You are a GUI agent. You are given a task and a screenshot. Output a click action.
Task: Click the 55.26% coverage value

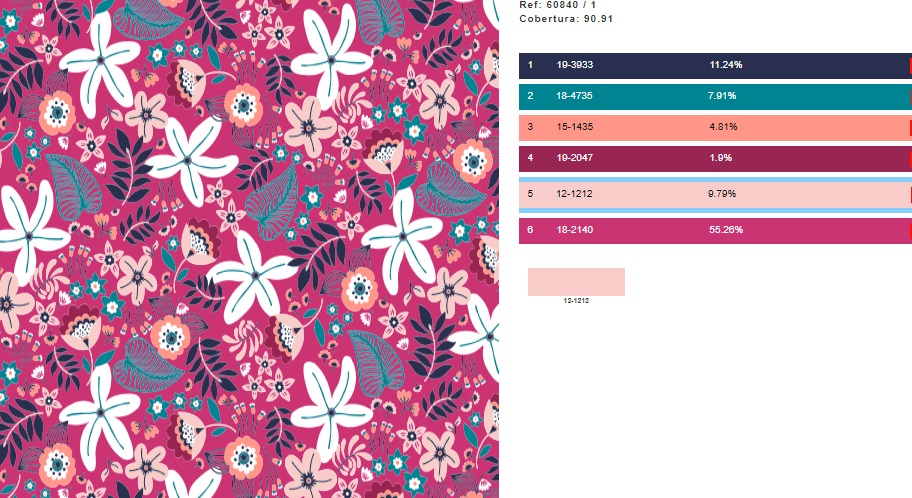point(725,231)
